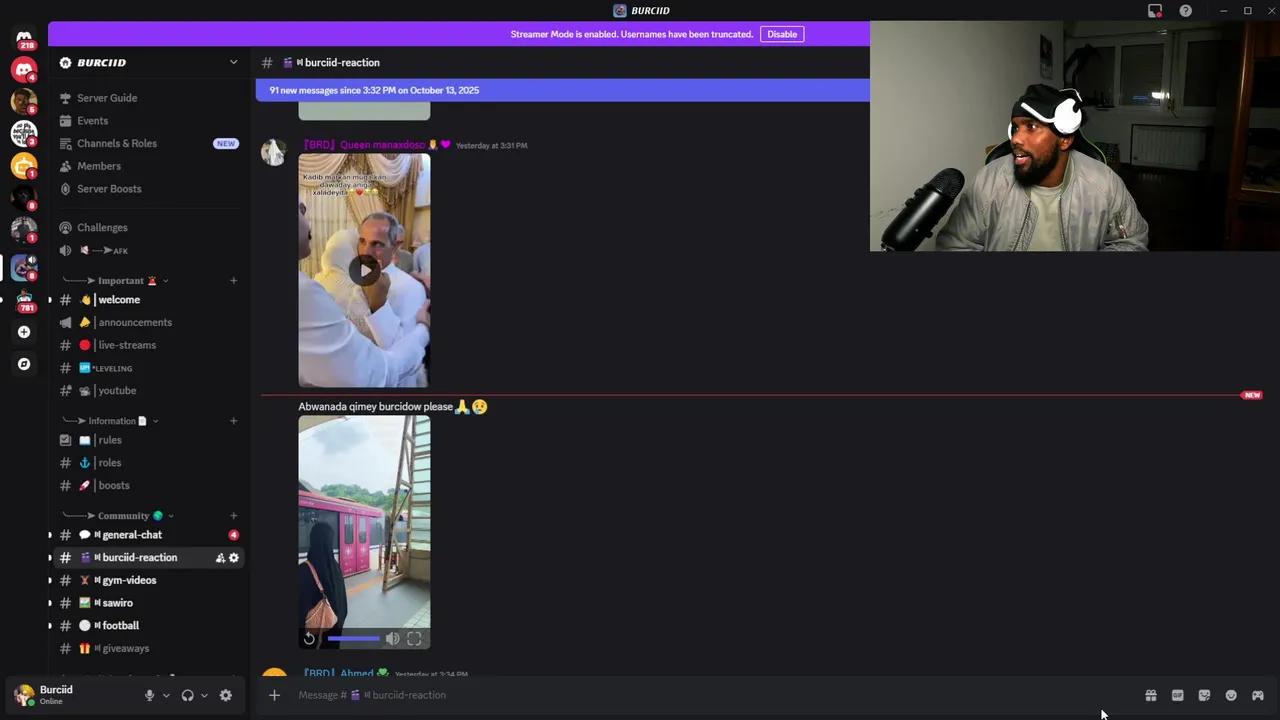Create channel in Community category

click(x=233, y=516)
